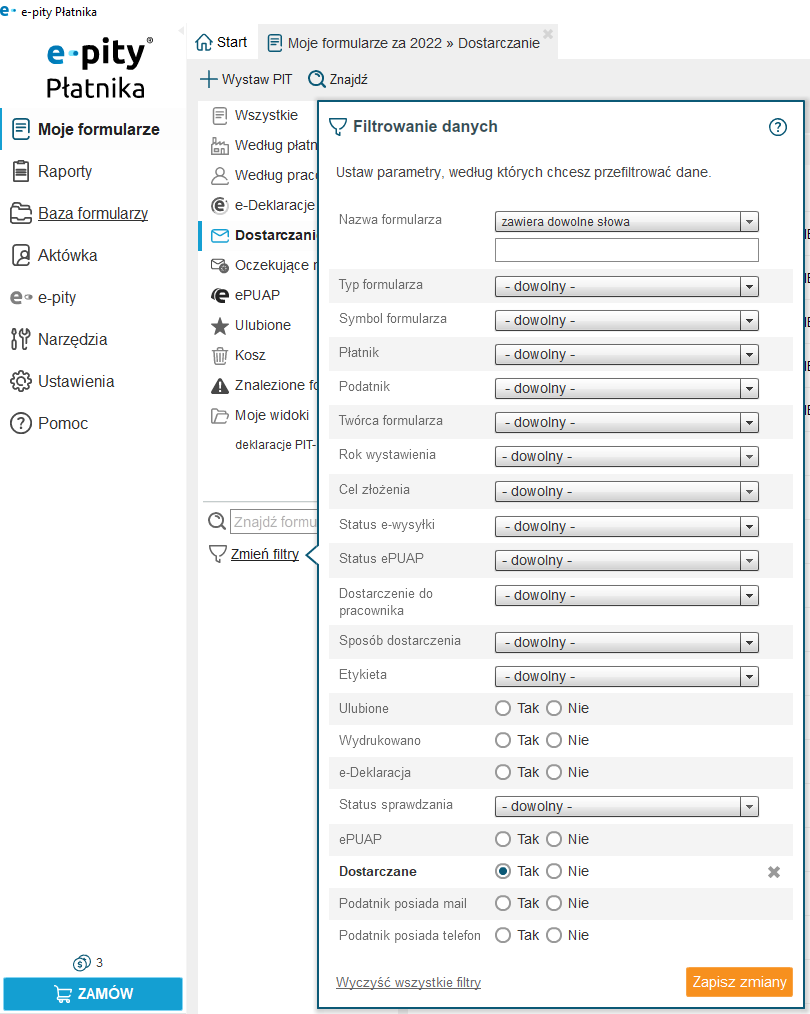Expand the Rok wystawienia dropdown

pyautogui.click(x=626, y=456)
